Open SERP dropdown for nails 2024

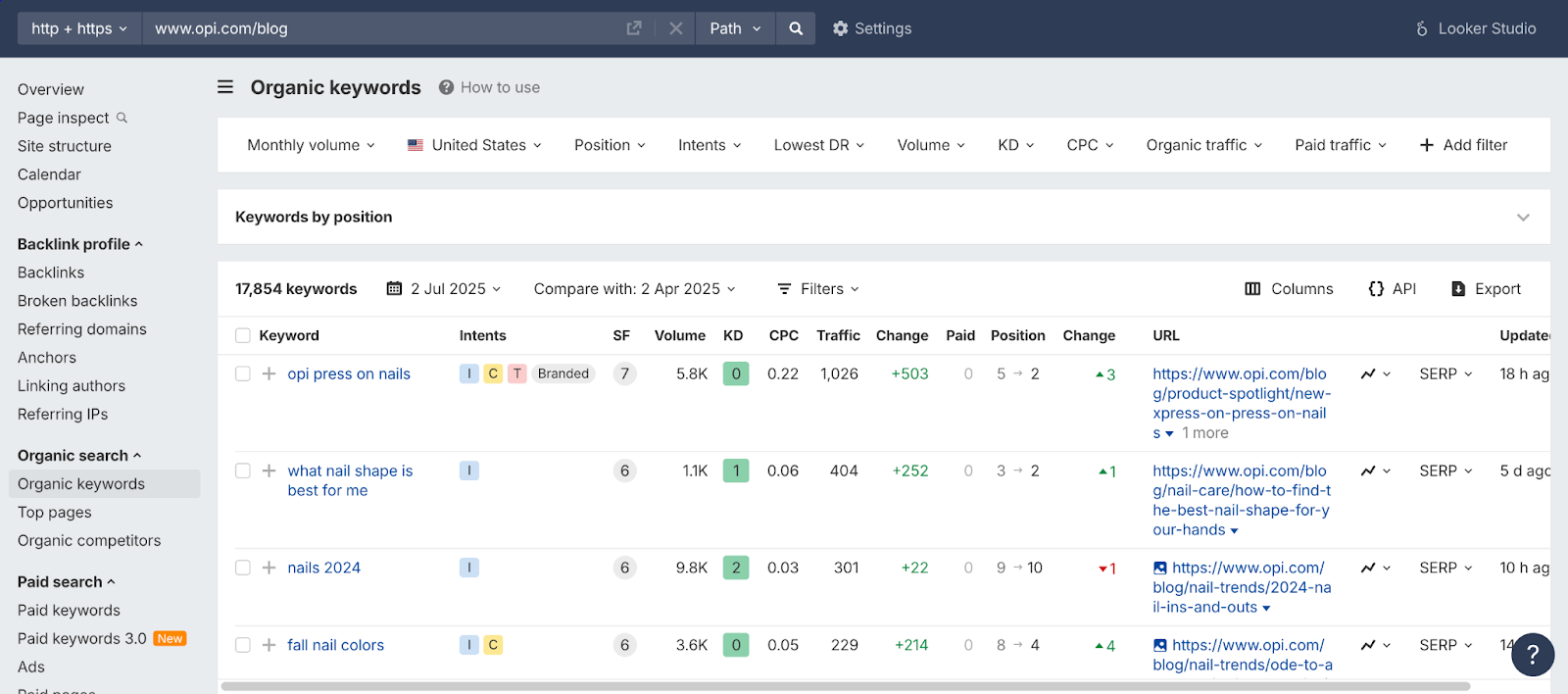click(x=1446, y=568)
